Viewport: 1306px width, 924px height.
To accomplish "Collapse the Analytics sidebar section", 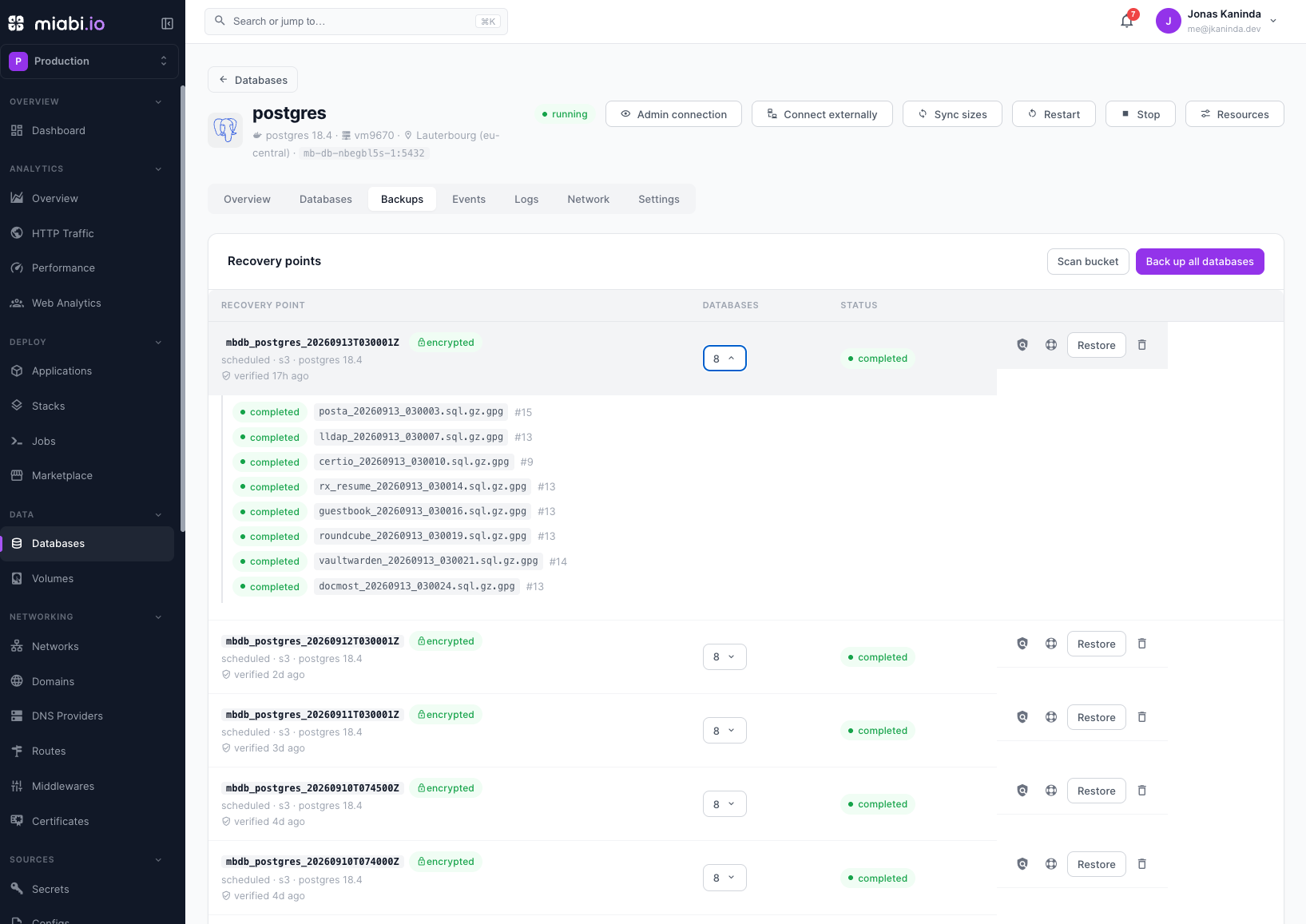I will tap(158, 169).
